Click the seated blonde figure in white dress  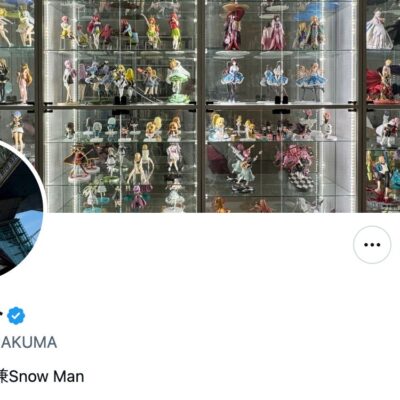pos(136,168)
